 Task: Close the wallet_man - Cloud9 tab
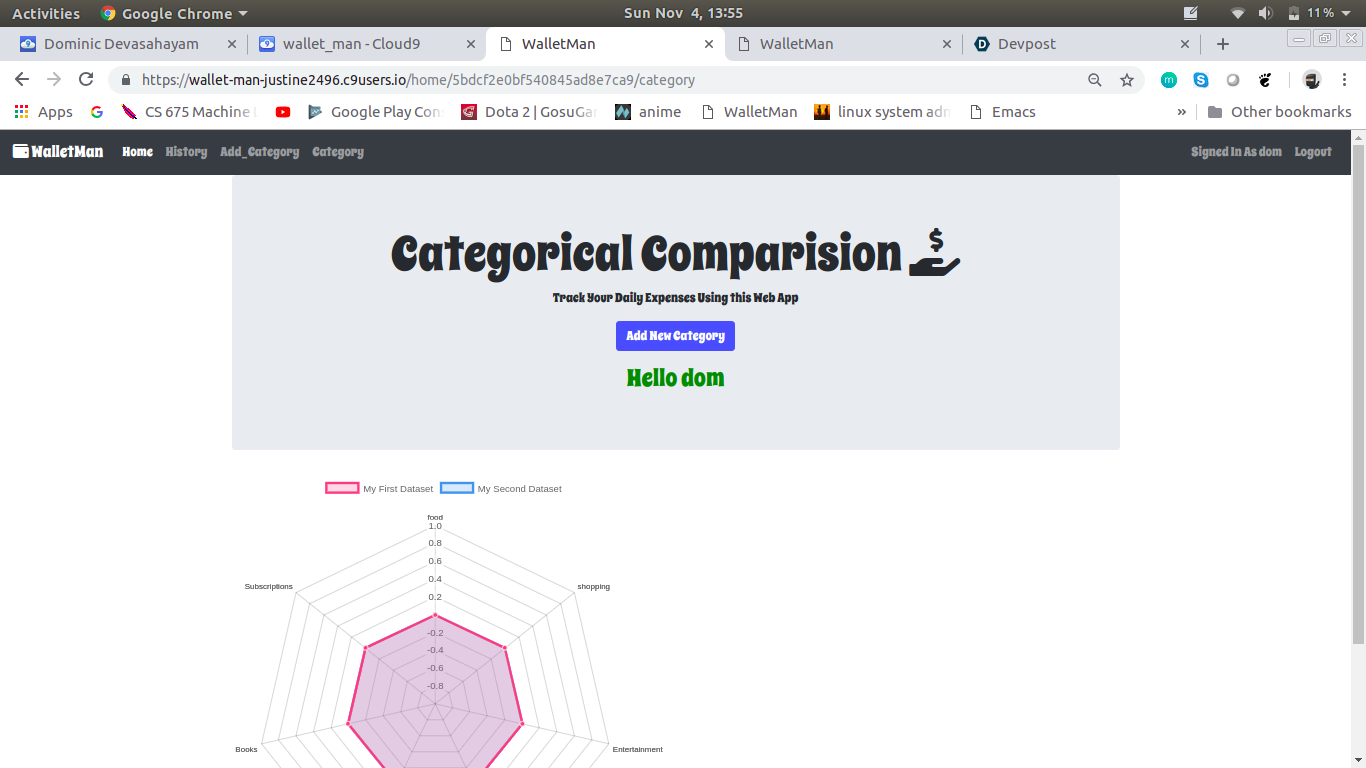(470, 44)
